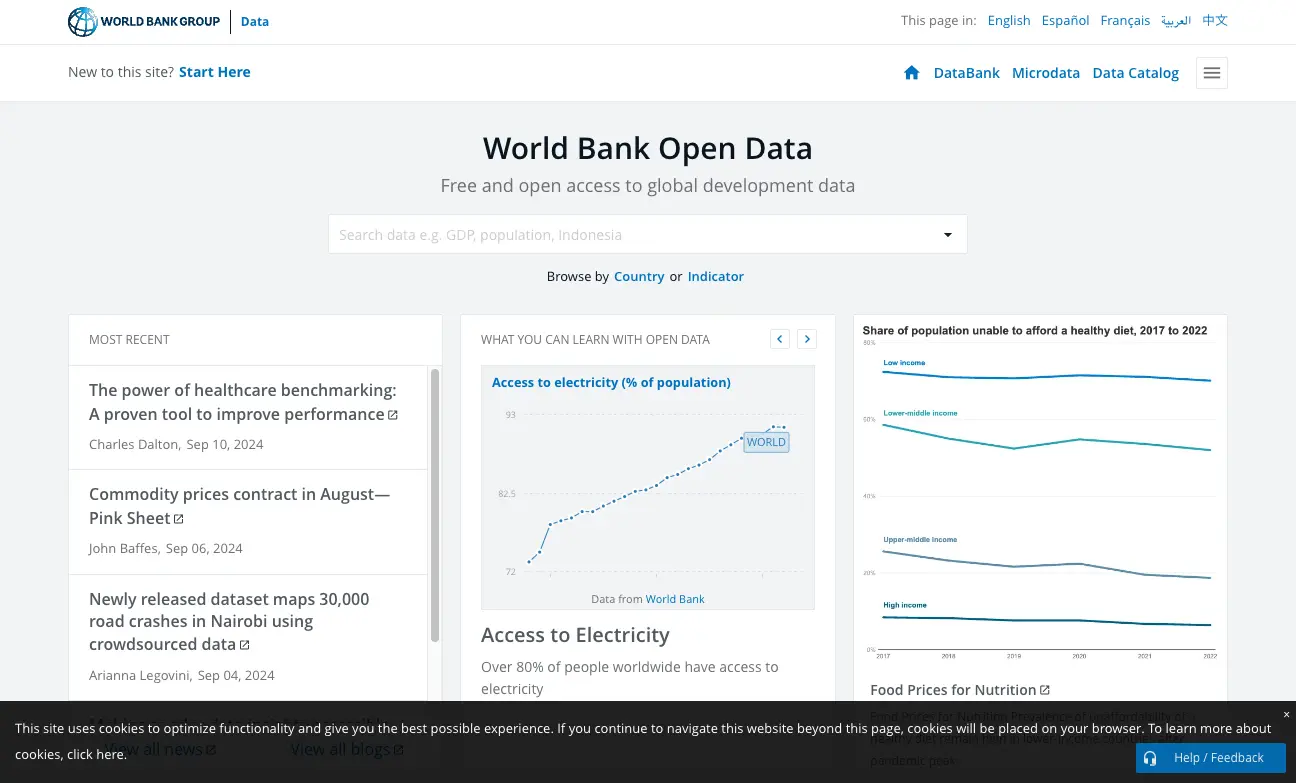The width and height of the screenshot is (1296, 783).
Task: Show previous open data slide
Action: [x=780, y=339]
